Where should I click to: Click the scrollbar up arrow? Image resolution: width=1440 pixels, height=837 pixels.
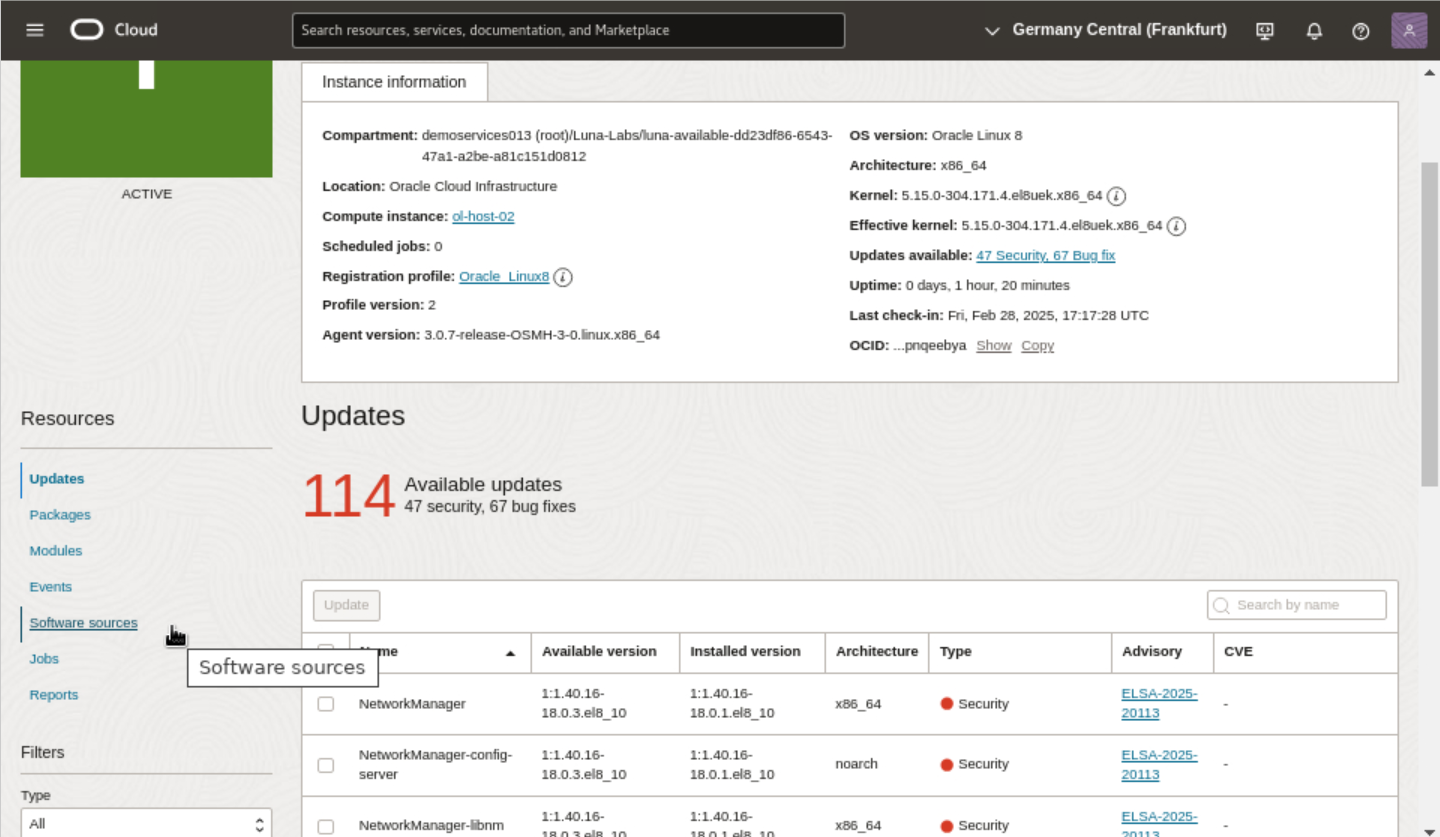(1429, 73)
